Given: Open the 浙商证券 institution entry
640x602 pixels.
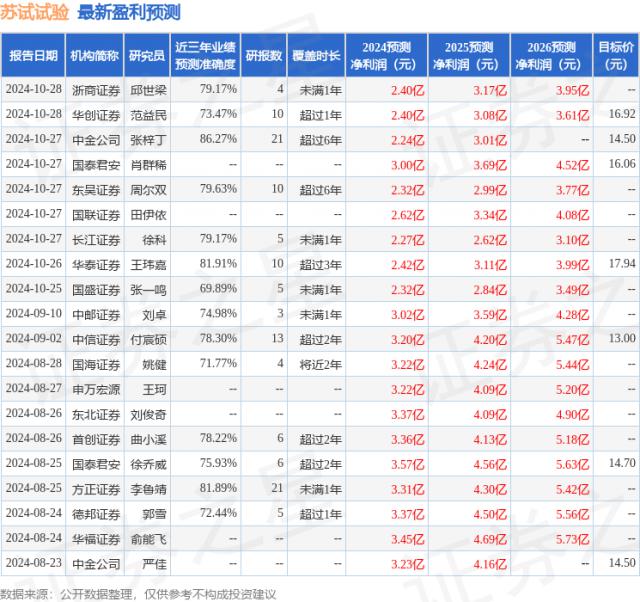Looking at the screenshot, I should pyautogui.click(x=96, y=89).
